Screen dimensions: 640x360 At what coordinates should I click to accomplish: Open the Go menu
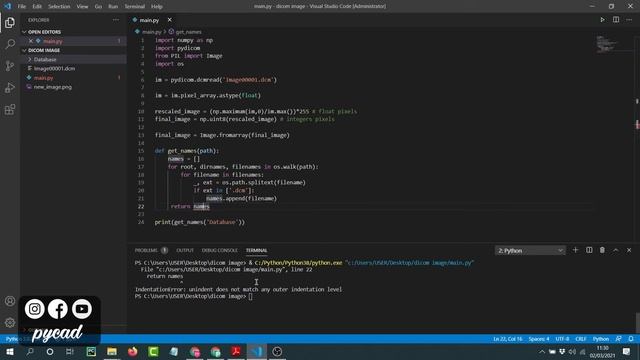(98, 6)
